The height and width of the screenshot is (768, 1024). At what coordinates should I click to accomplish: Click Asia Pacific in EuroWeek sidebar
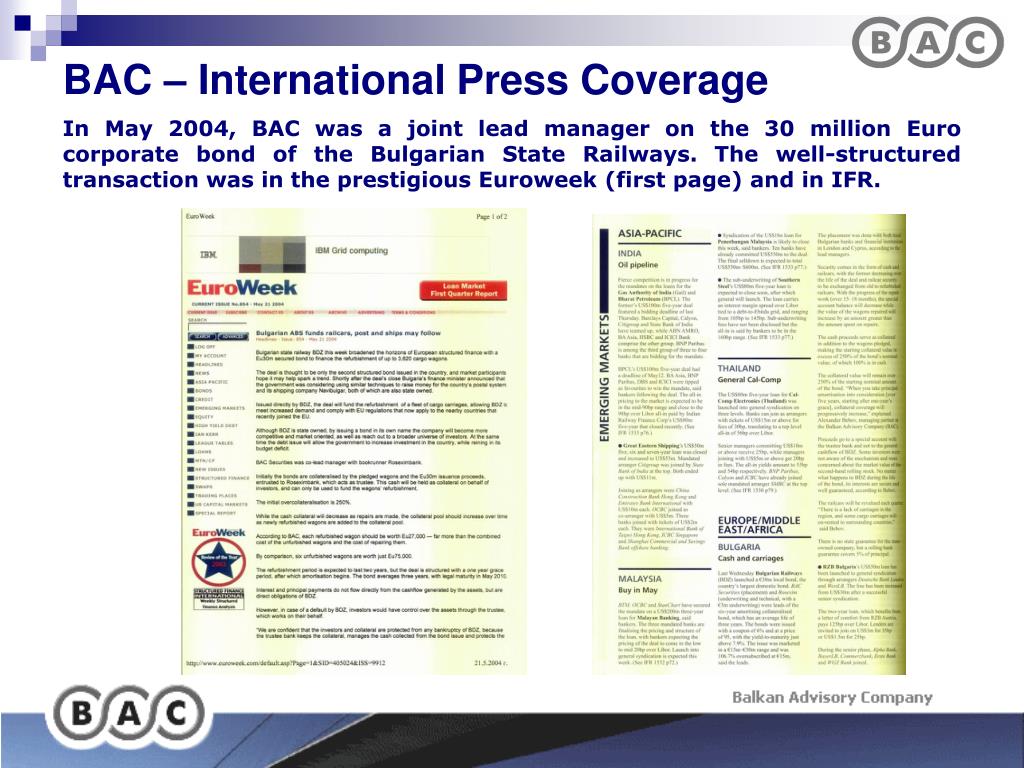point(208,382)
